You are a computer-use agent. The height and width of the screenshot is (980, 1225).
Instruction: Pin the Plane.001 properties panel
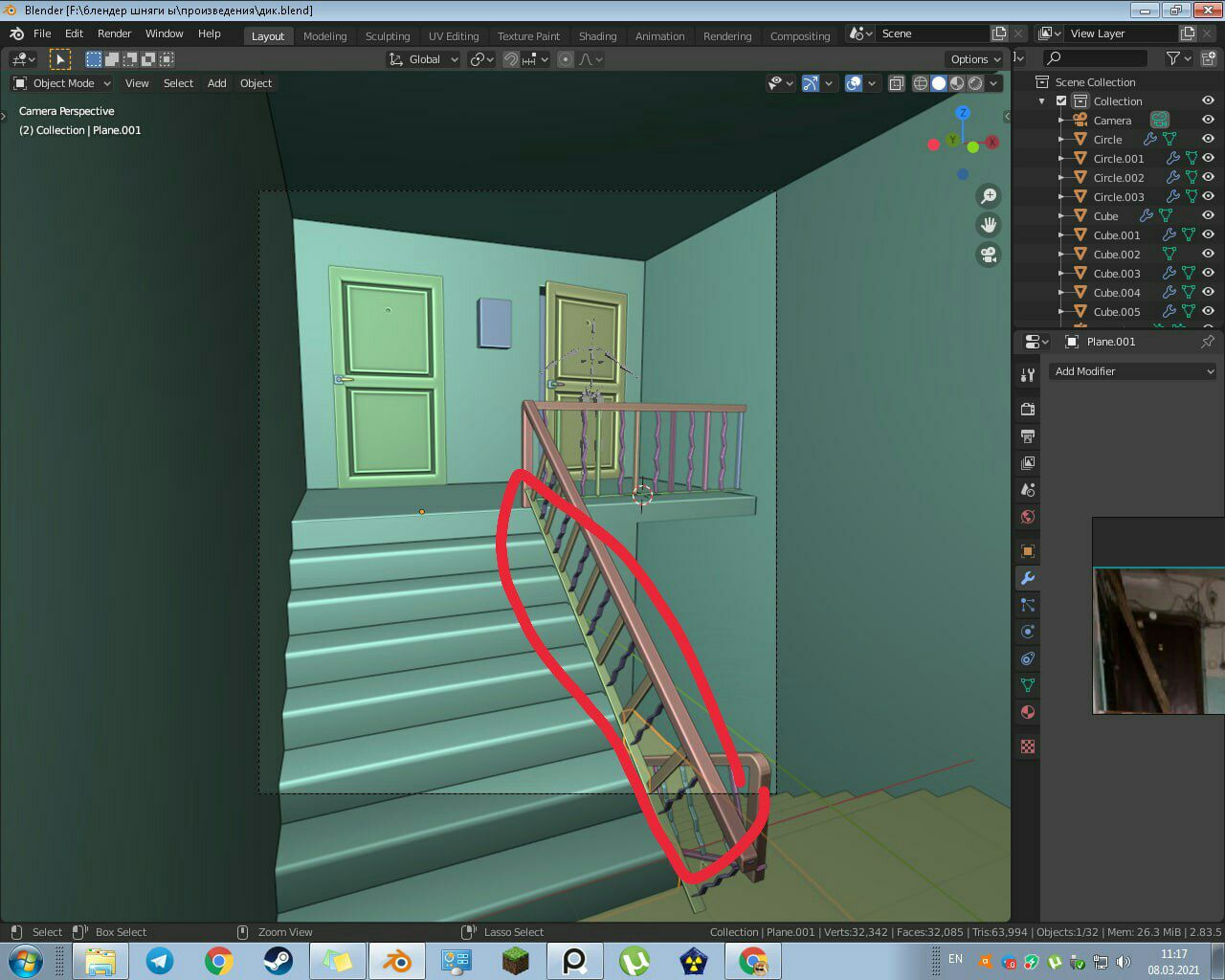coord(1208,342)
